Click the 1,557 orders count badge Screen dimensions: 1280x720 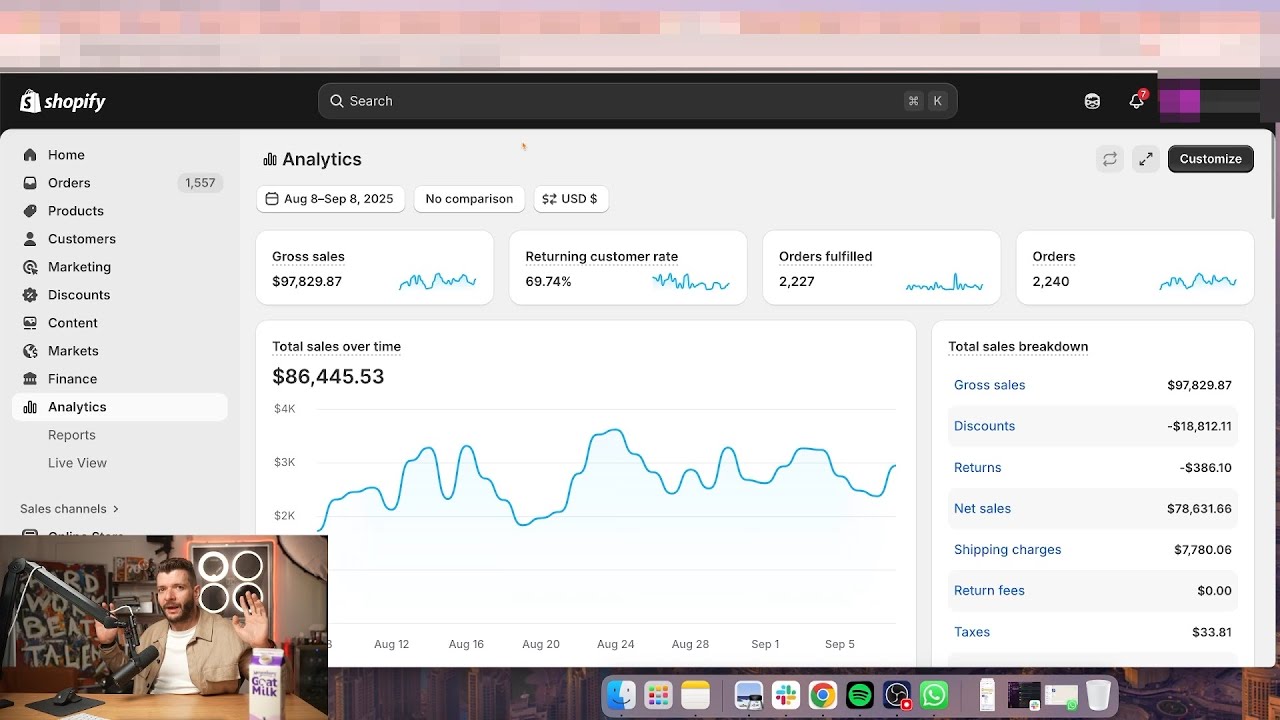pos(200,183)
